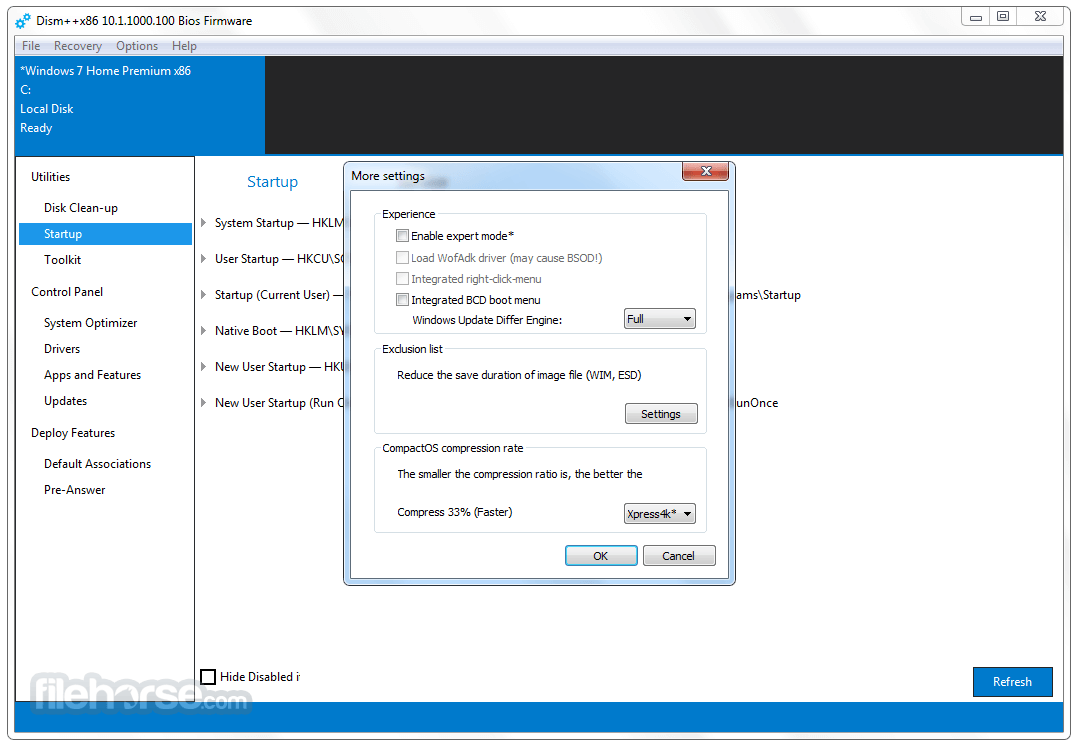Expand Native Boot entry
The height and width of the screenshot is (745, 1077).
point(203,330)
